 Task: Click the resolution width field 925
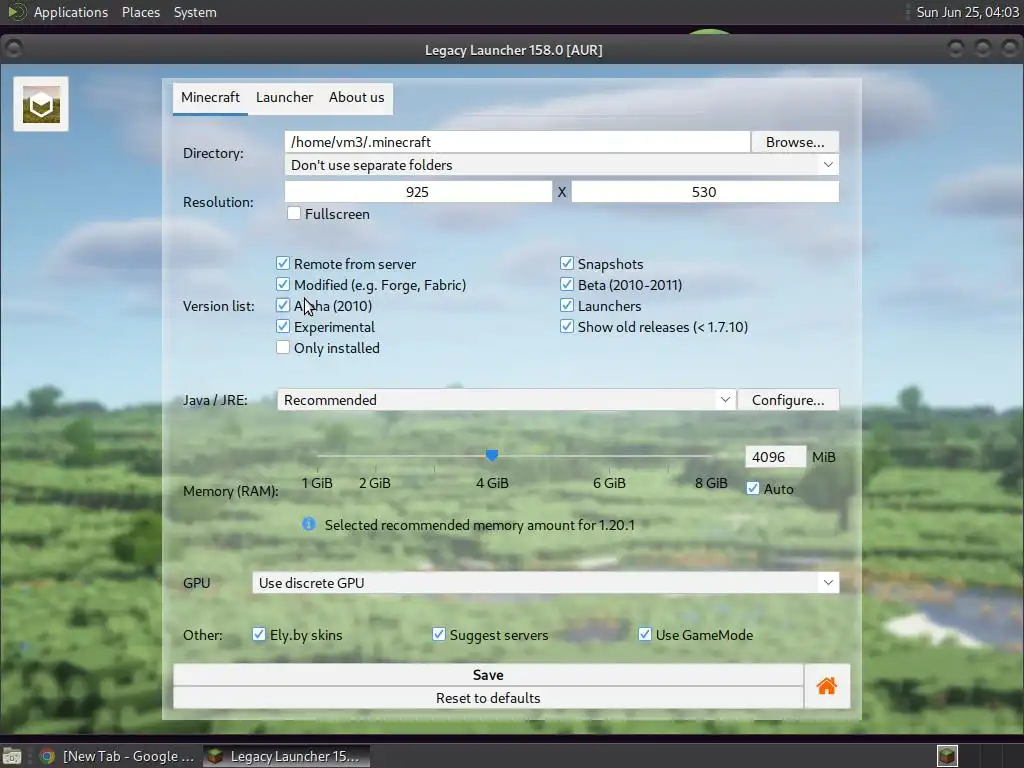pos(418,191)
